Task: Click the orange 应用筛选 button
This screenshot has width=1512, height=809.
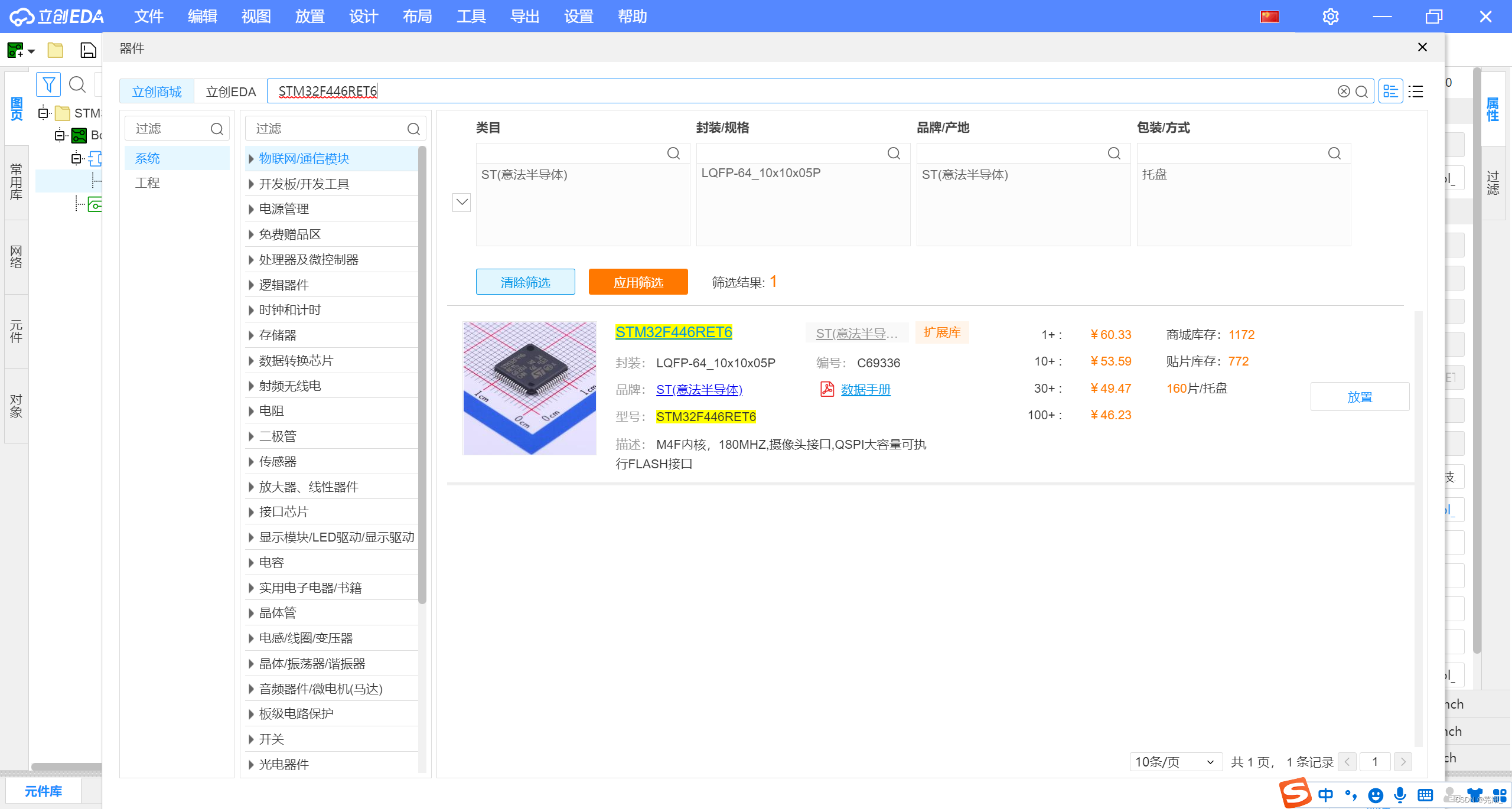Action: pos(638,282)
